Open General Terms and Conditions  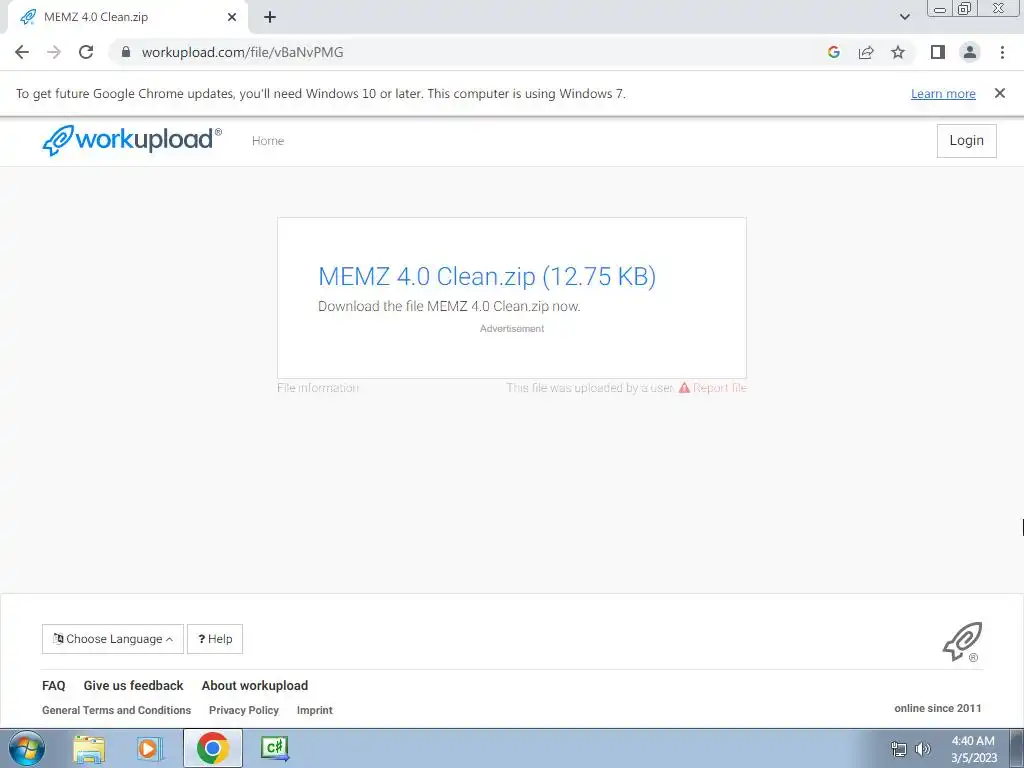click(116, 710)
